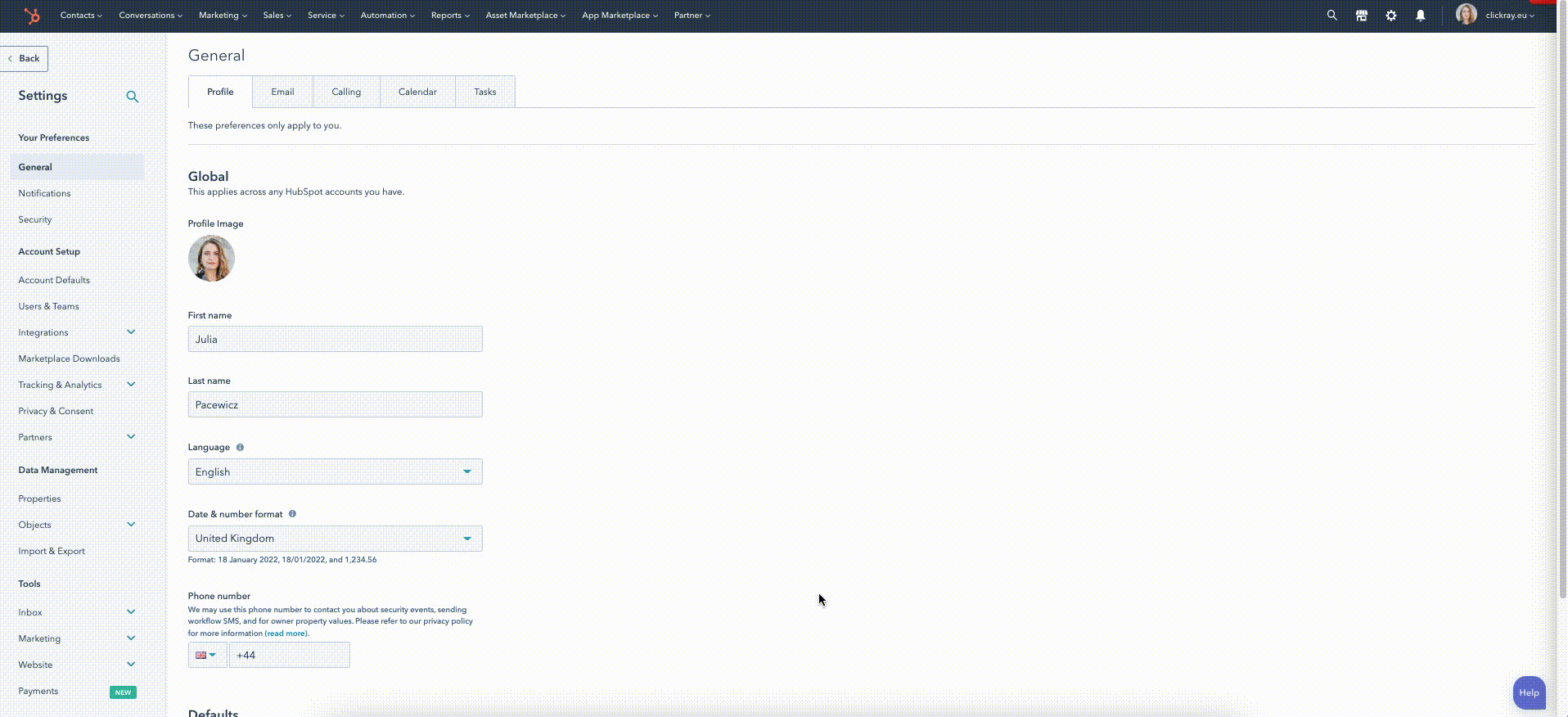The image size is (1568, 717).
Task: Go to Users & Teams
Action: 49,306
